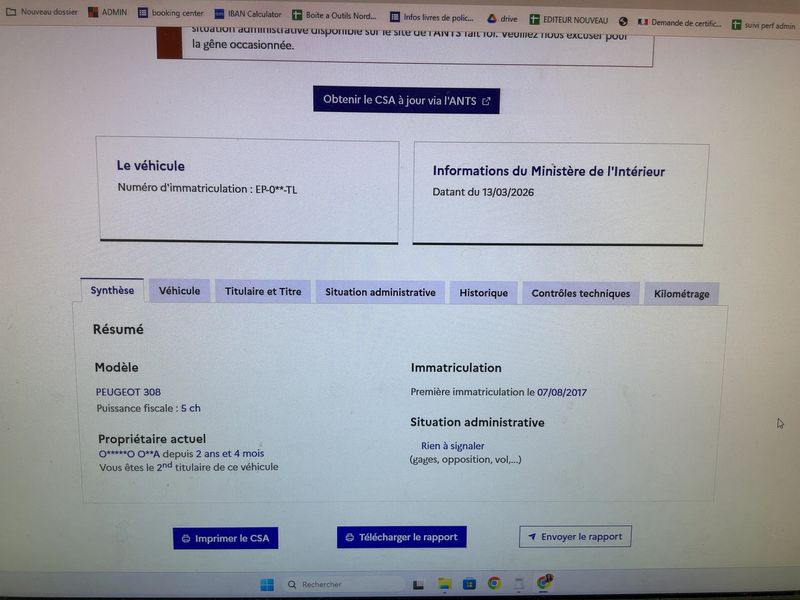Click the grey taskbar icon between the Chrome icons

[x=519, y=584]
